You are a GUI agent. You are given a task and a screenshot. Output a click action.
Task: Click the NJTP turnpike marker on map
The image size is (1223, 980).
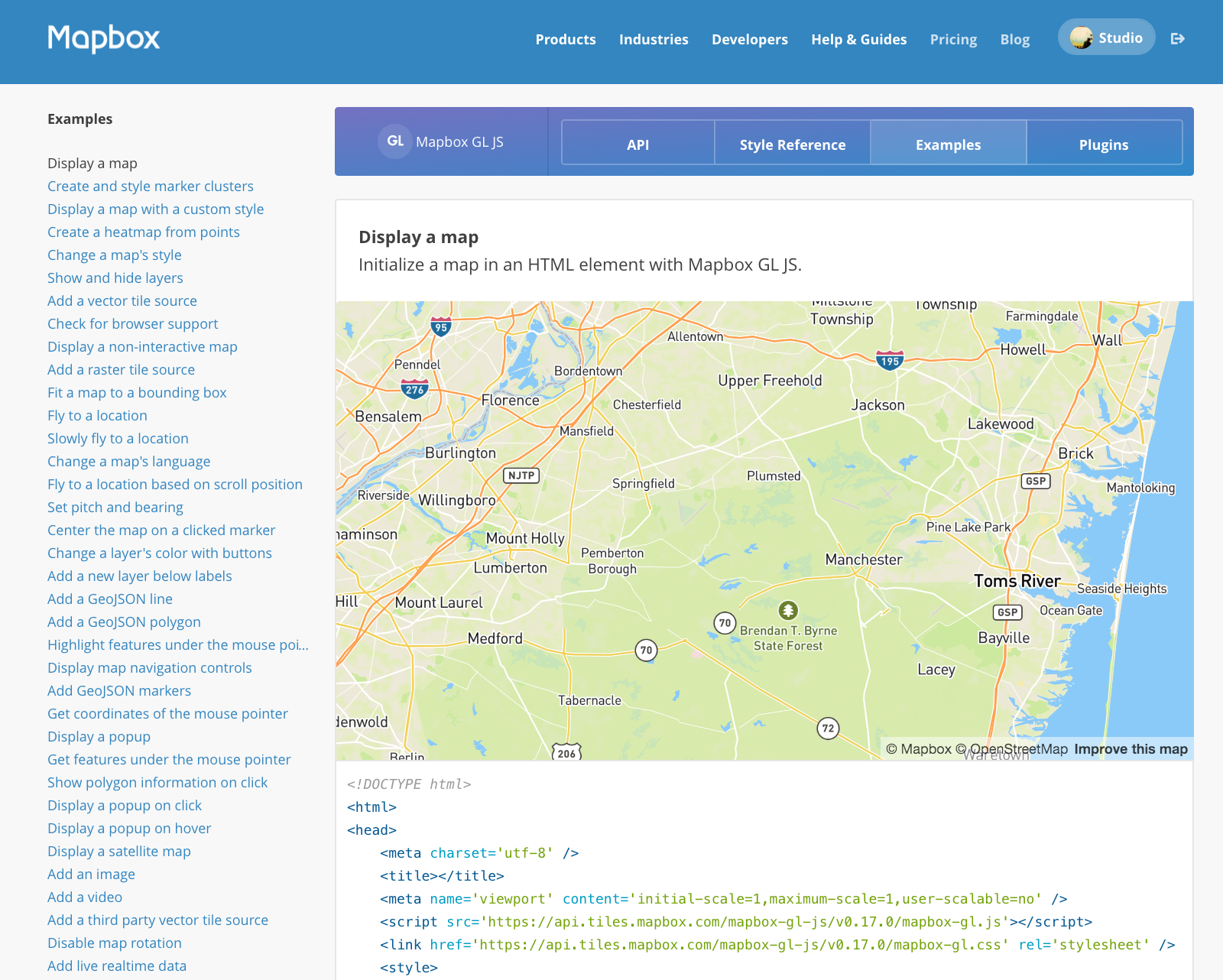coord(521,475)
